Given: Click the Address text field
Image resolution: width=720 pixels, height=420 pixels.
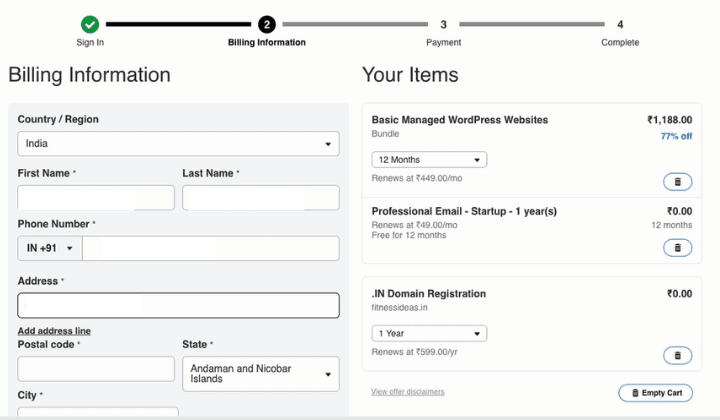Looking at the screenshot, I should pyautogui.click(x=178, y=305).
